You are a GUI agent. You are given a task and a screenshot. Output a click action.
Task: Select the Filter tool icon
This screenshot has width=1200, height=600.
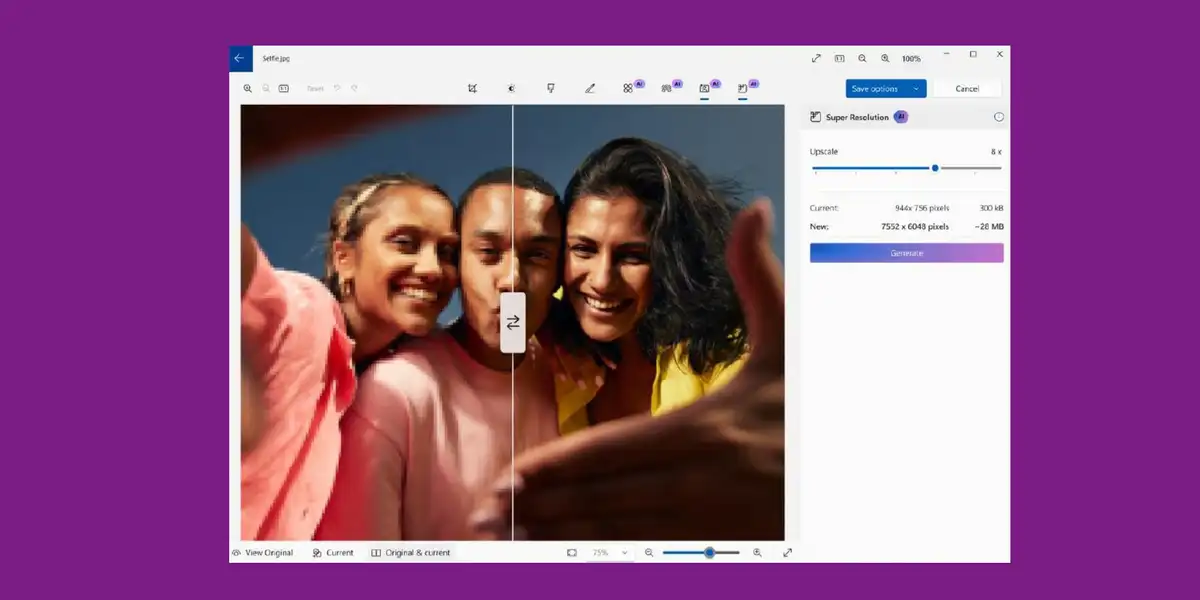tap(550, 88)
